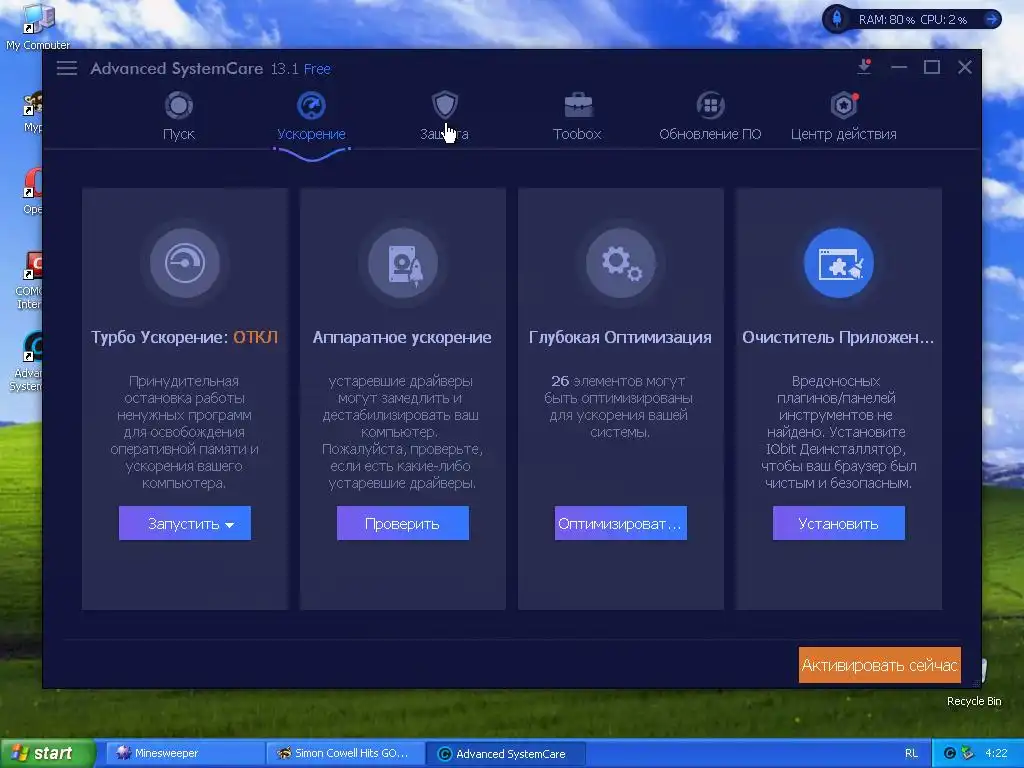Click the download notification icon in title bar

pos(865,67)
